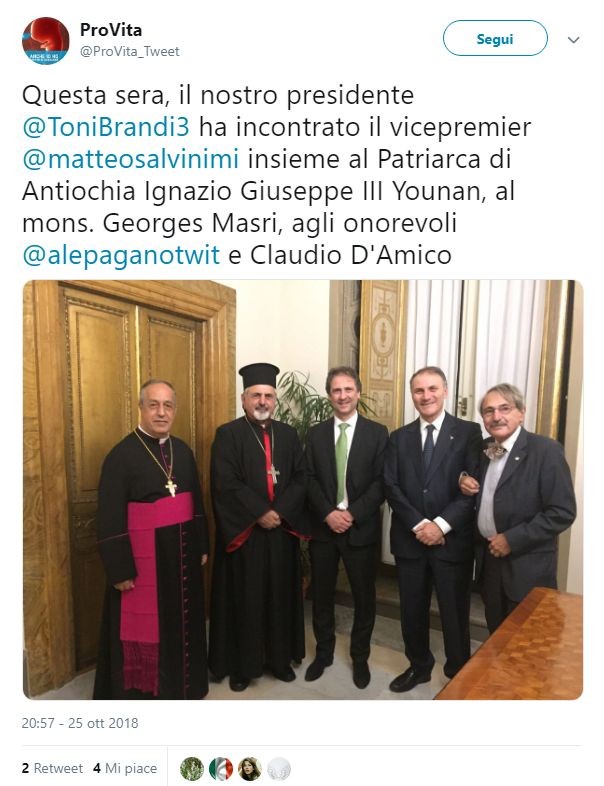Open the ProVita display name
This screenshot has height=786, width=604.
pyautogui.click(x=111, y=30)
